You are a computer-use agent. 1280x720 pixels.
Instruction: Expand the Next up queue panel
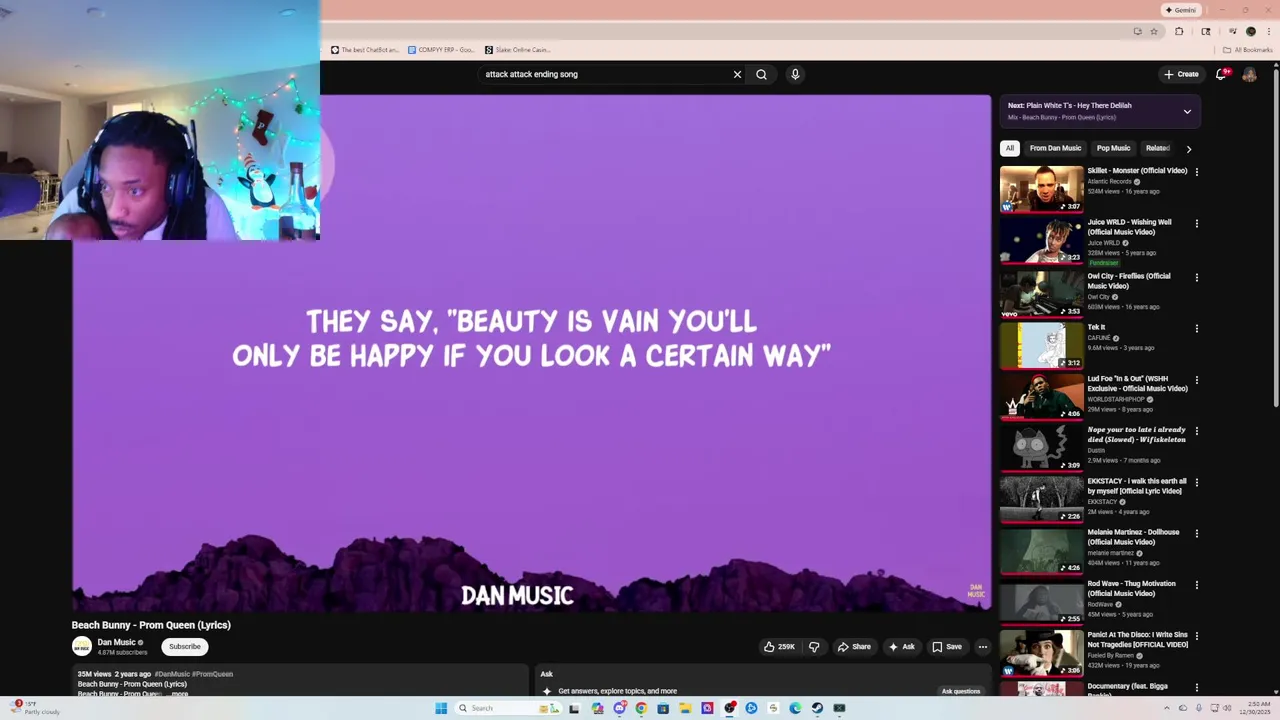1187,111
